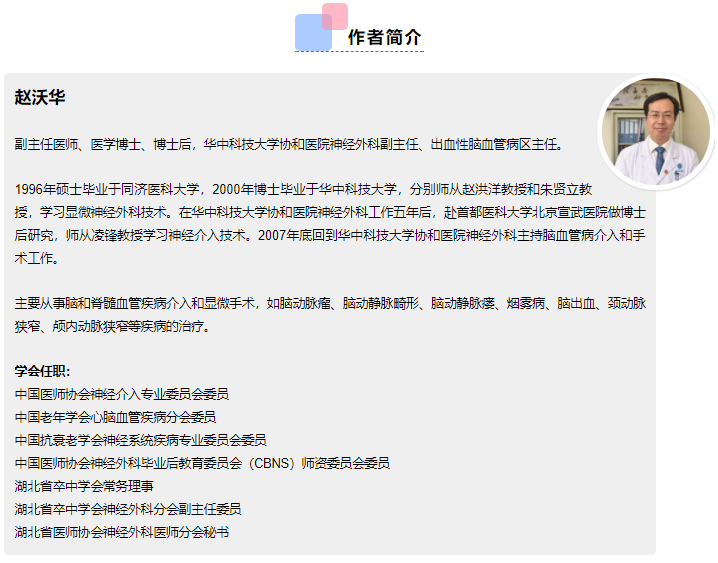Click the paragraph starting 主要从事脑和脊髓血管疾病
This screenshot has height=563, width=718.
pos(330,315)
